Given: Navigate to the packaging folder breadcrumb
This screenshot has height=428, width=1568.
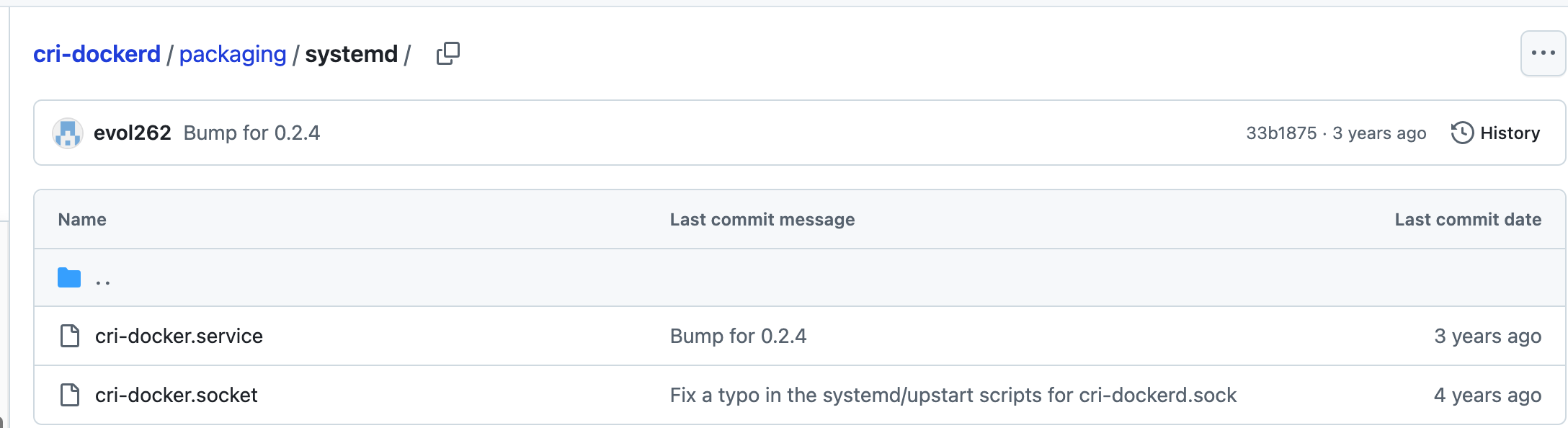Looking at the screenshot, I should tap(233, 54).
